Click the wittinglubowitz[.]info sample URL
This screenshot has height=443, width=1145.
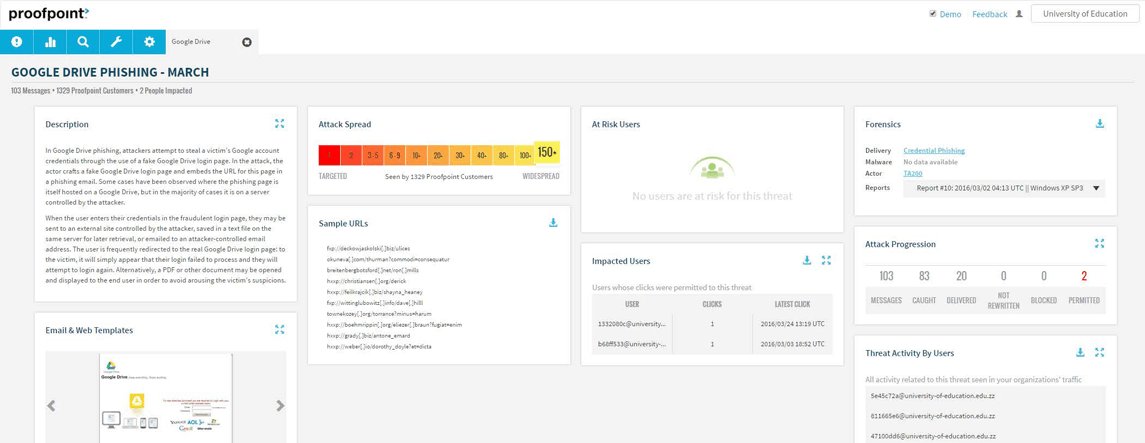click(375, 302)
